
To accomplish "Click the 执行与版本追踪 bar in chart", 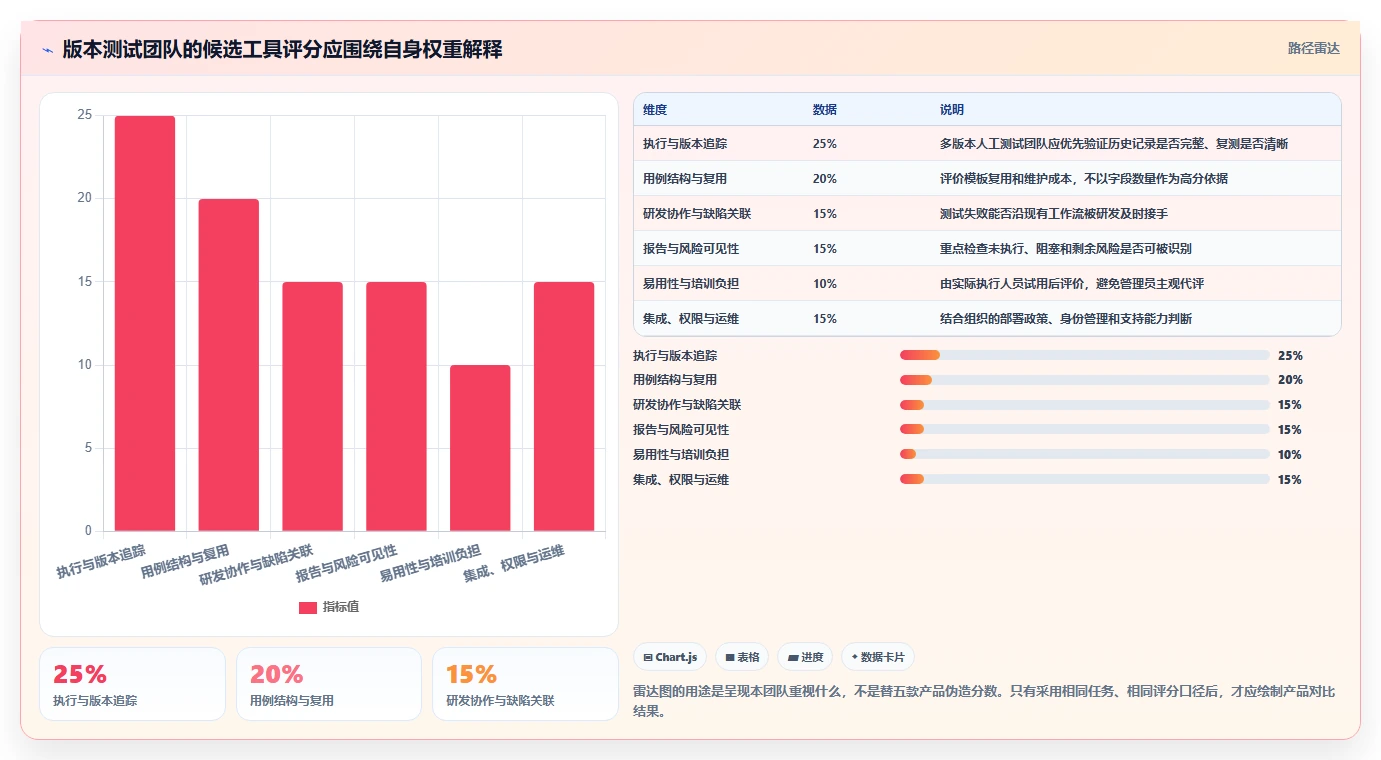I will (x=145, y=323).
